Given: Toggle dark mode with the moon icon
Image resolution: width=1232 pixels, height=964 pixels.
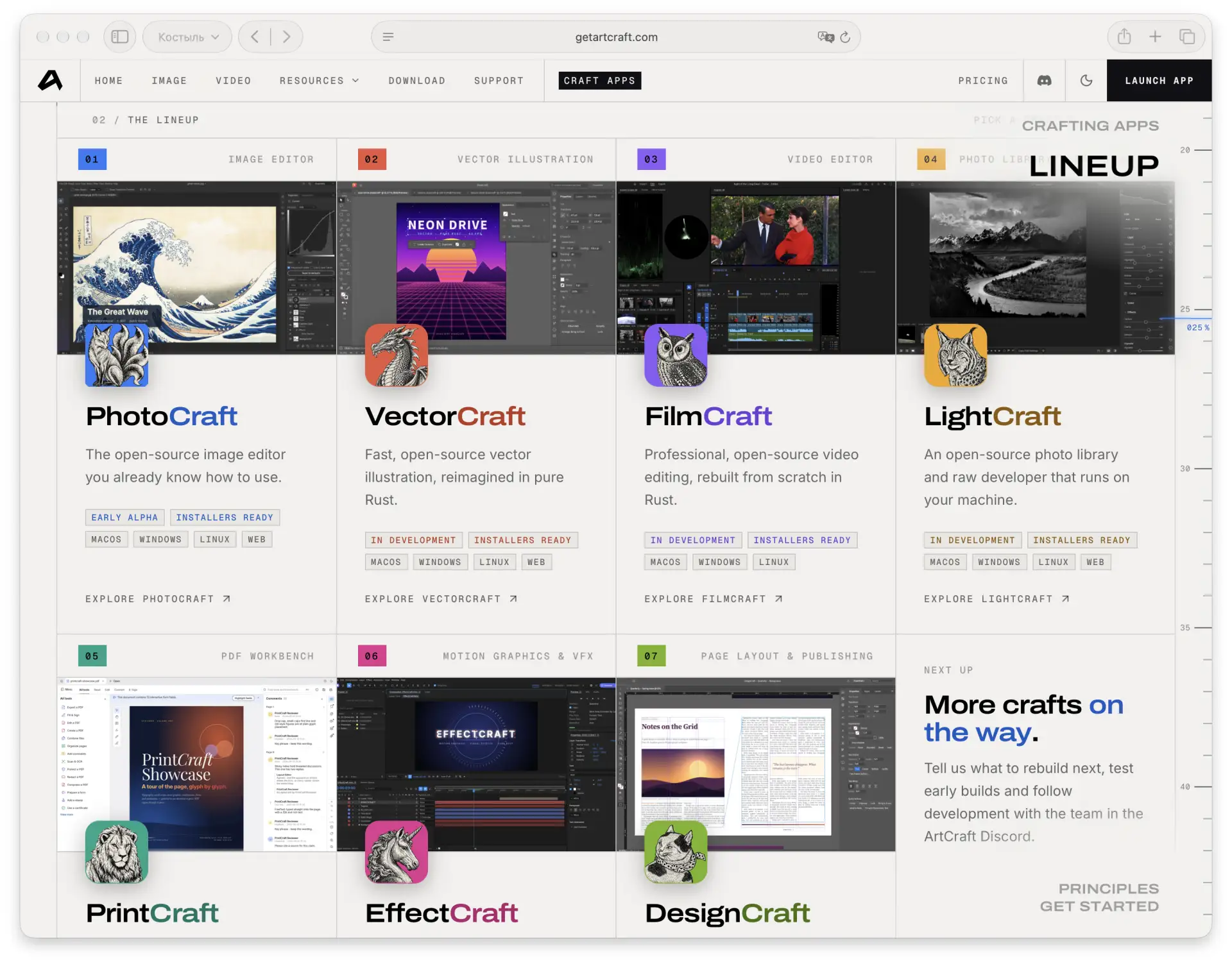Looking at the screenshot, I should coord(1086,80).
